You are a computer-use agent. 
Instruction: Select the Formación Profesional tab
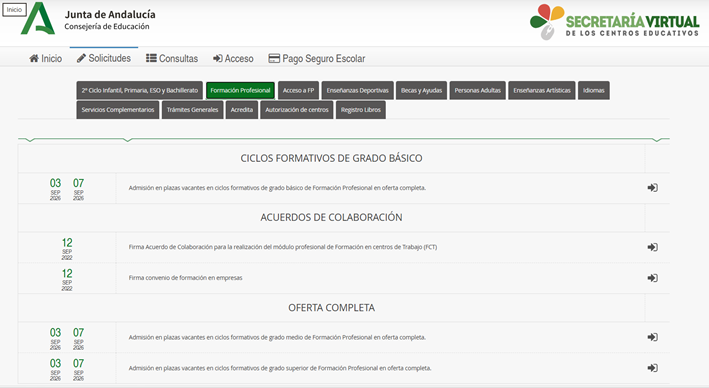[x=240, y=90]
